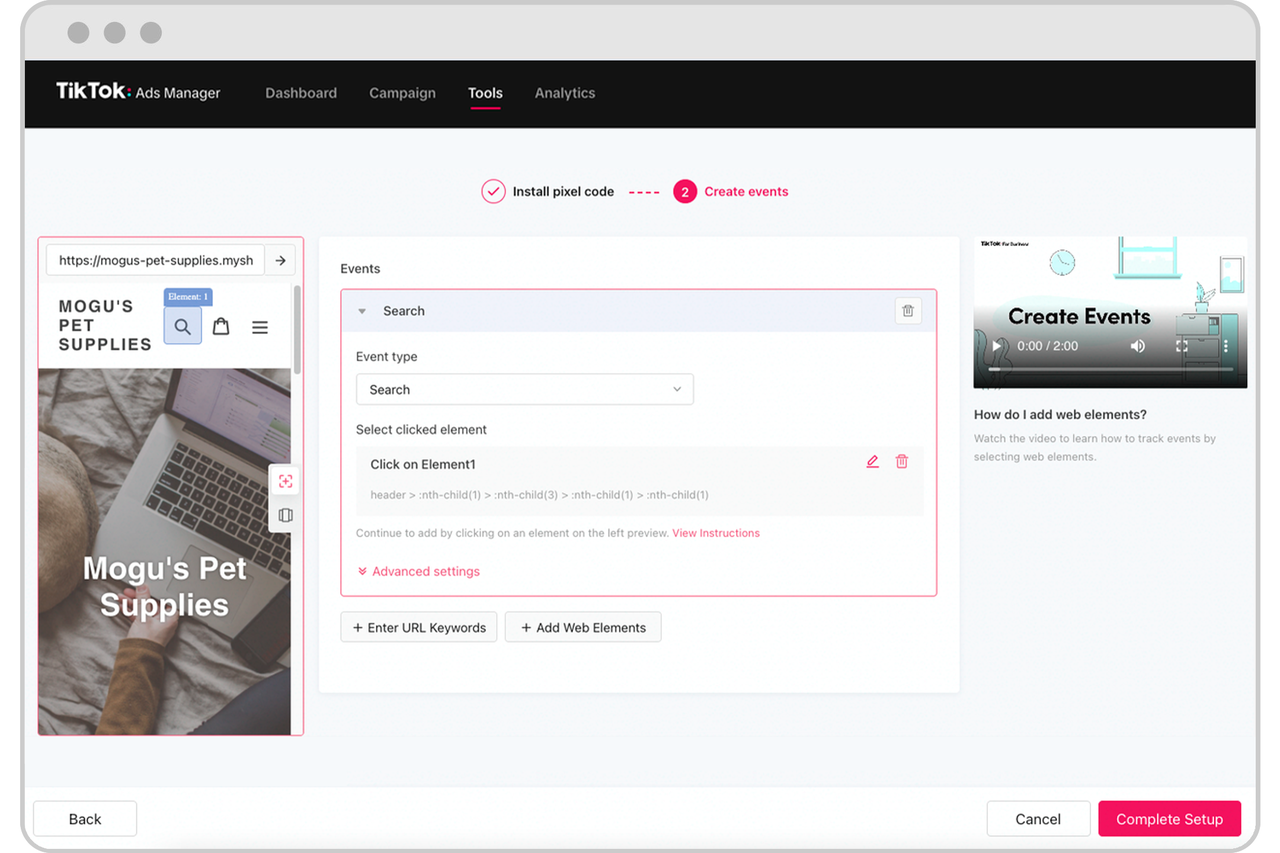The image size is (1280, 853).
Task: Edit Click on Element1 with pencil icon
Action: pos(872,462)
